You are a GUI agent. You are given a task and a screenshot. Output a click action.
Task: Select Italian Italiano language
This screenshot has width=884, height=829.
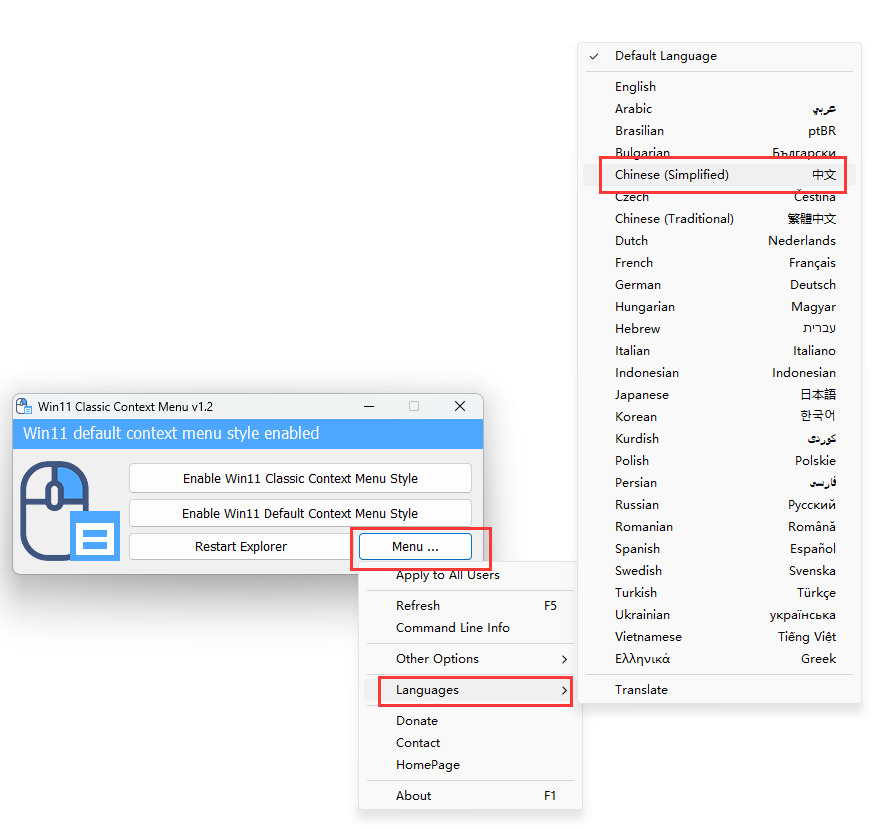[719, 351]
